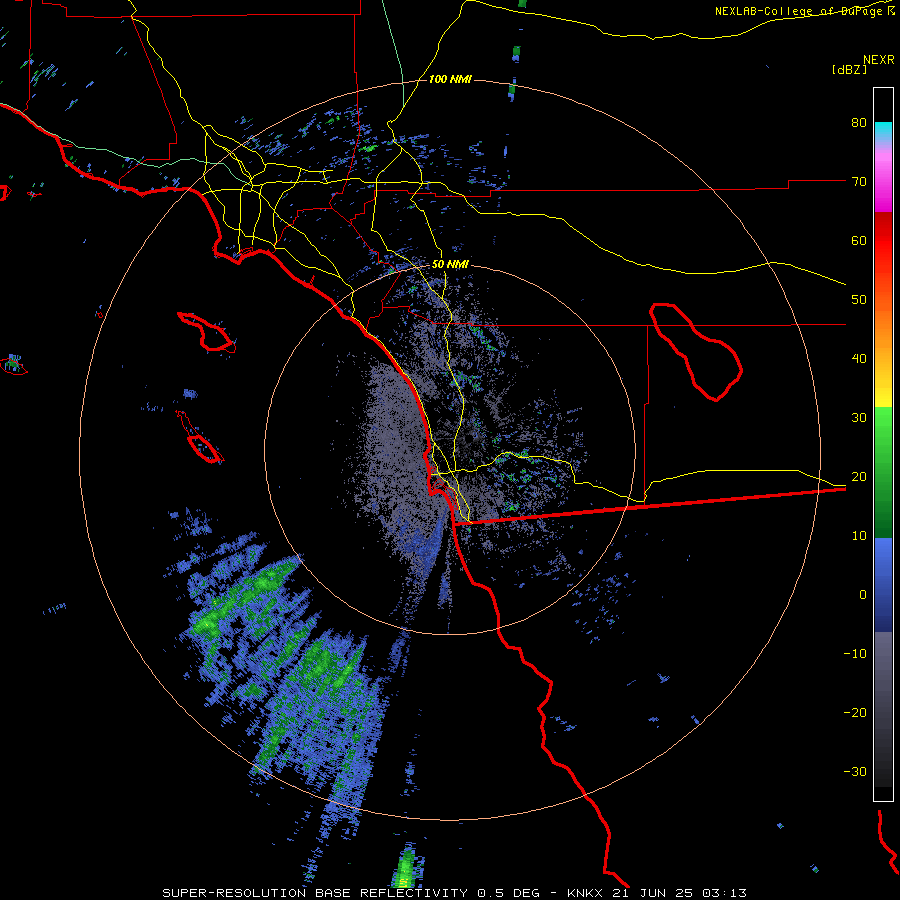Click the 40 value on the color scale

(859, 359)
